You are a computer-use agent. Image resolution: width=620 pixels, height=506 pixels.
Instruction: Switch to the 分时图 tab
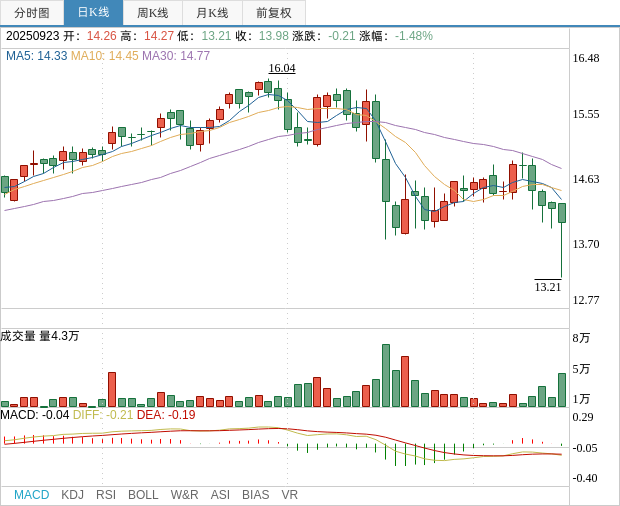point(32,13)
